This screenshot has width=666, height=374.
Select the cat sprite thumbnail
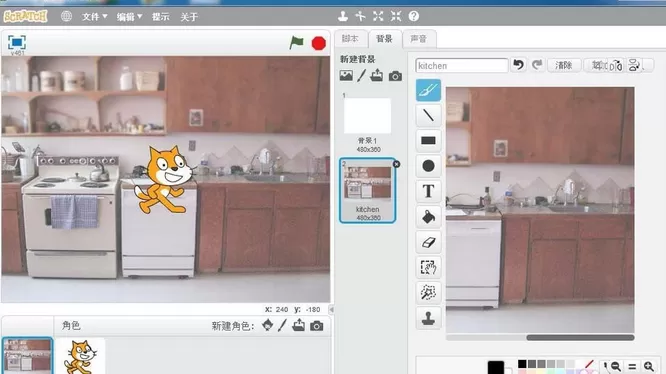(80, 357)
